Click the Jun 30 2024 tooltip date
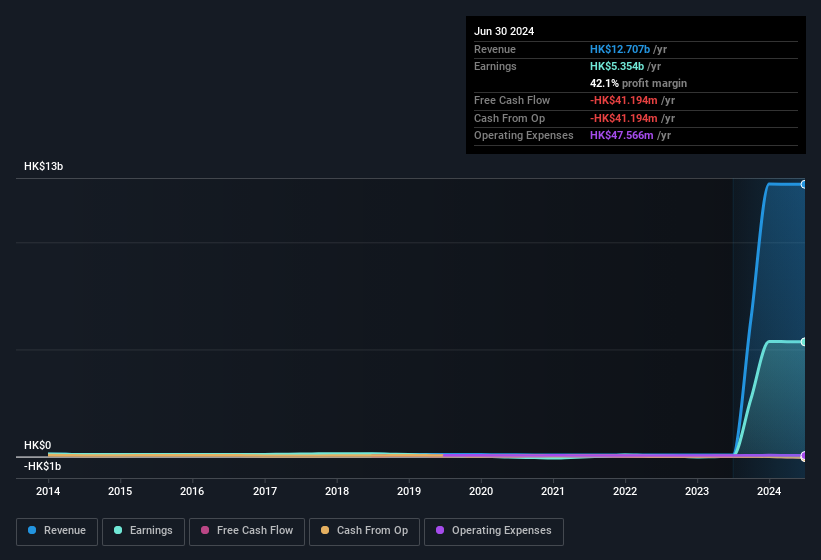This screenshot has height=560, width=821. pyautogui.click(x=504, y=31)
